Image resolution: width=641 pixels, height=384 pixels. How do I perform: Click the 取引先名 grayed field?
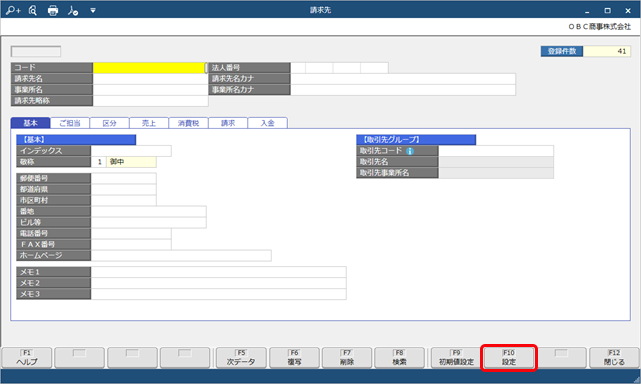point(496,162)
